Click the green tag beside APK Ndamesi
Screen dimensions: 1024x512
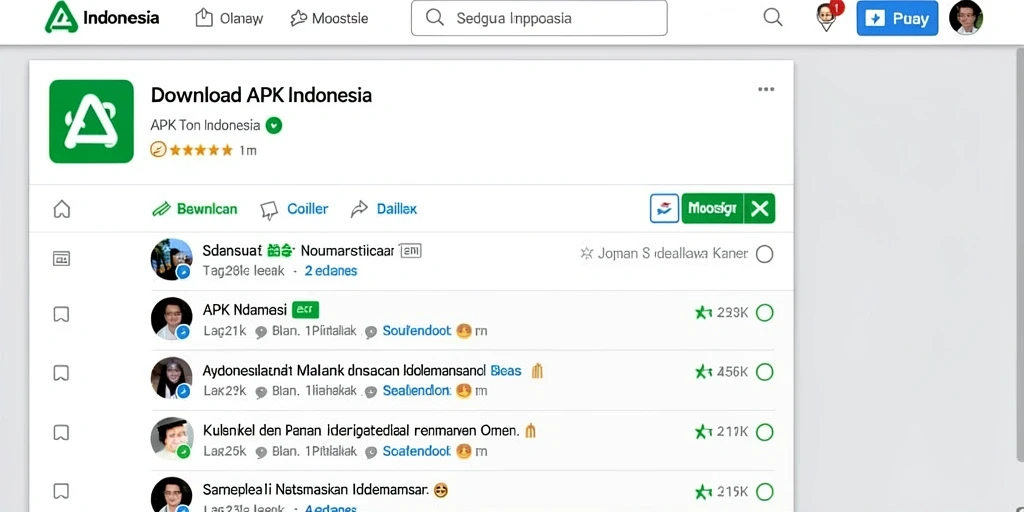(305, 310)
